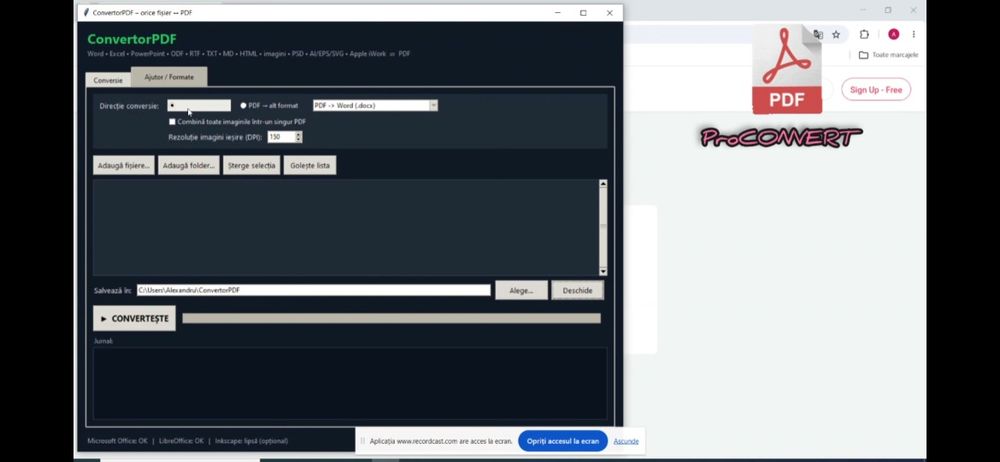Click the 'Ascunde' link on sharing bar
The width and height of the screenshot is (1000, 462).
point(626,441)
